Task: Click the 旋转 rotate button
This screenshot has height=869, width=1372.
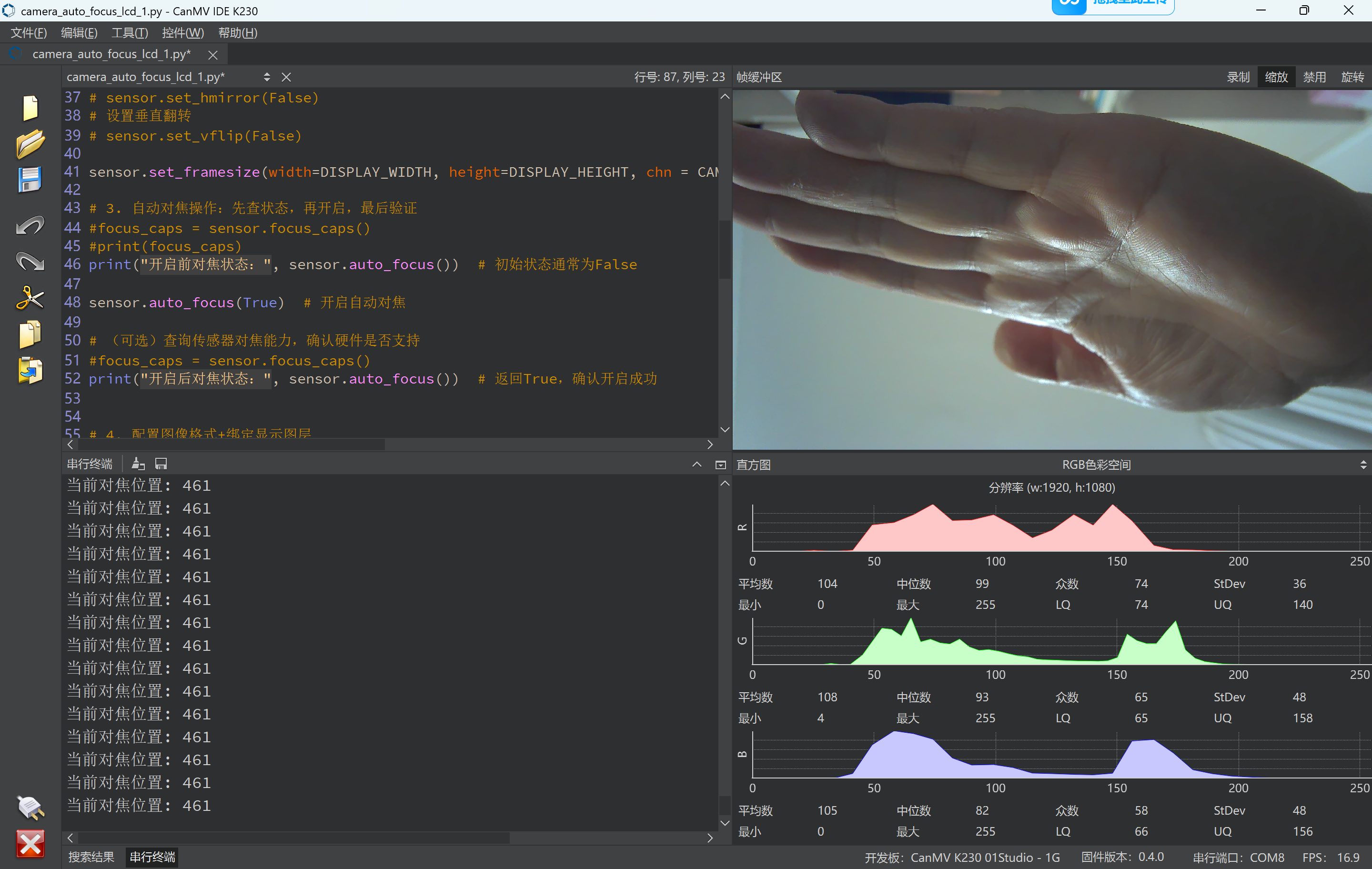Action: click(x=1352, y=77)
